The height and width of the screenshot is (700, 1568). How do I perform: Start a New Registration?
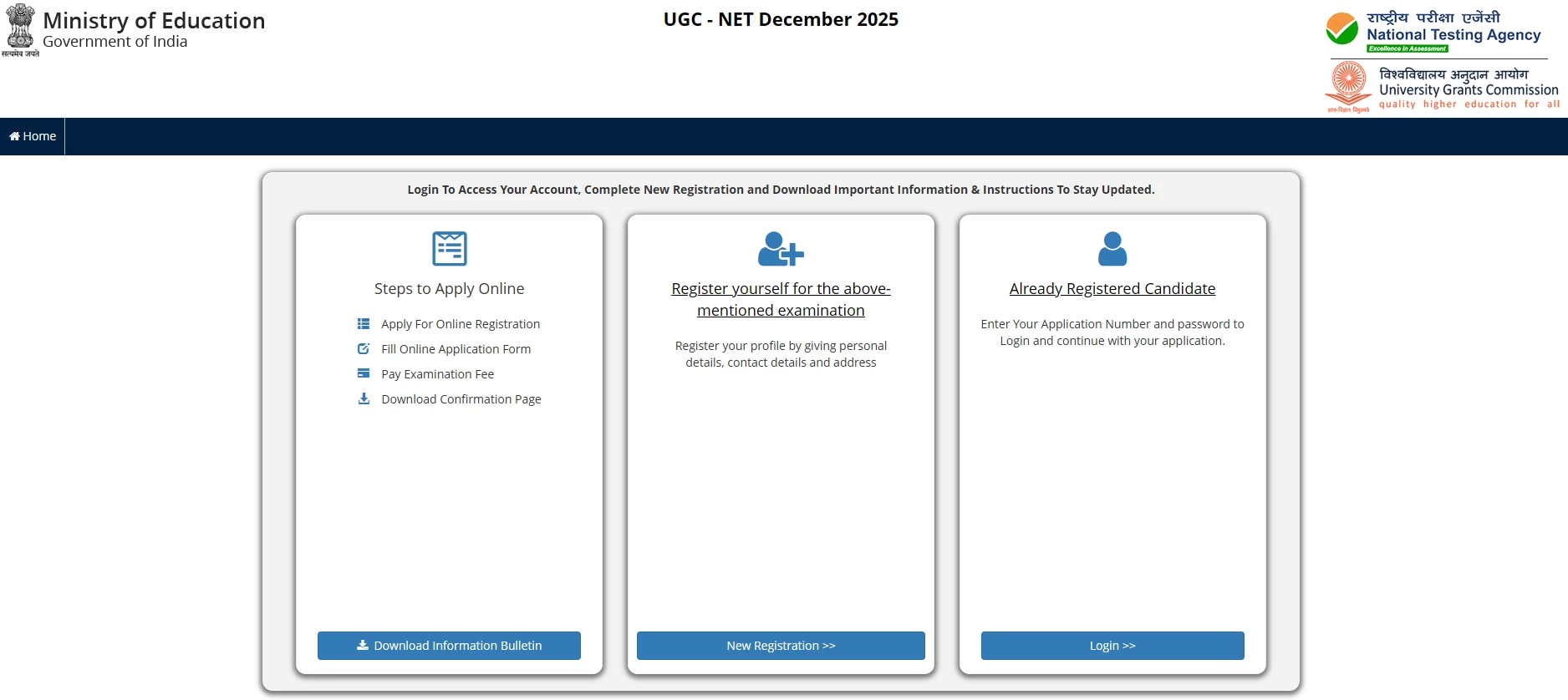tap(781, 646)
